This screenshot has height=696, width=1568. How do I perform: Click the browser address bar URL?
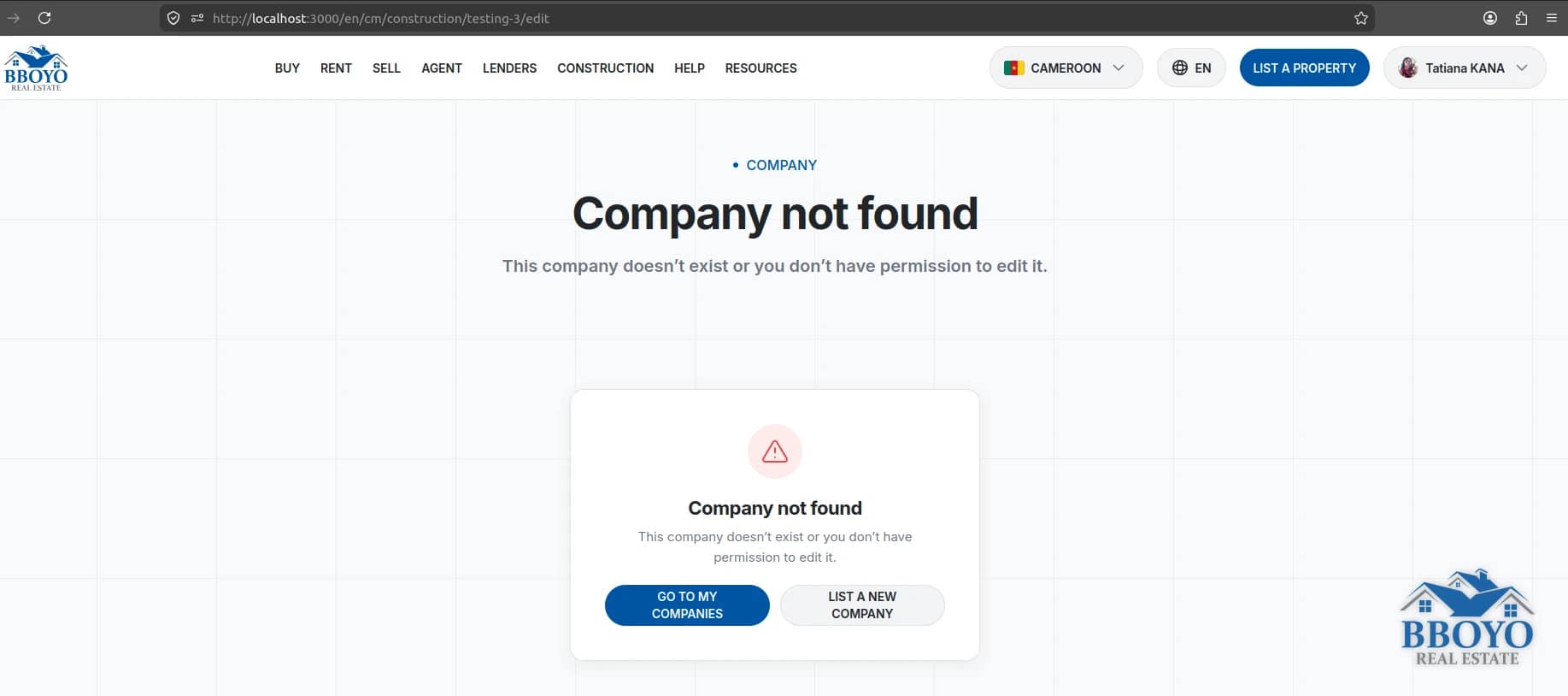380,18
